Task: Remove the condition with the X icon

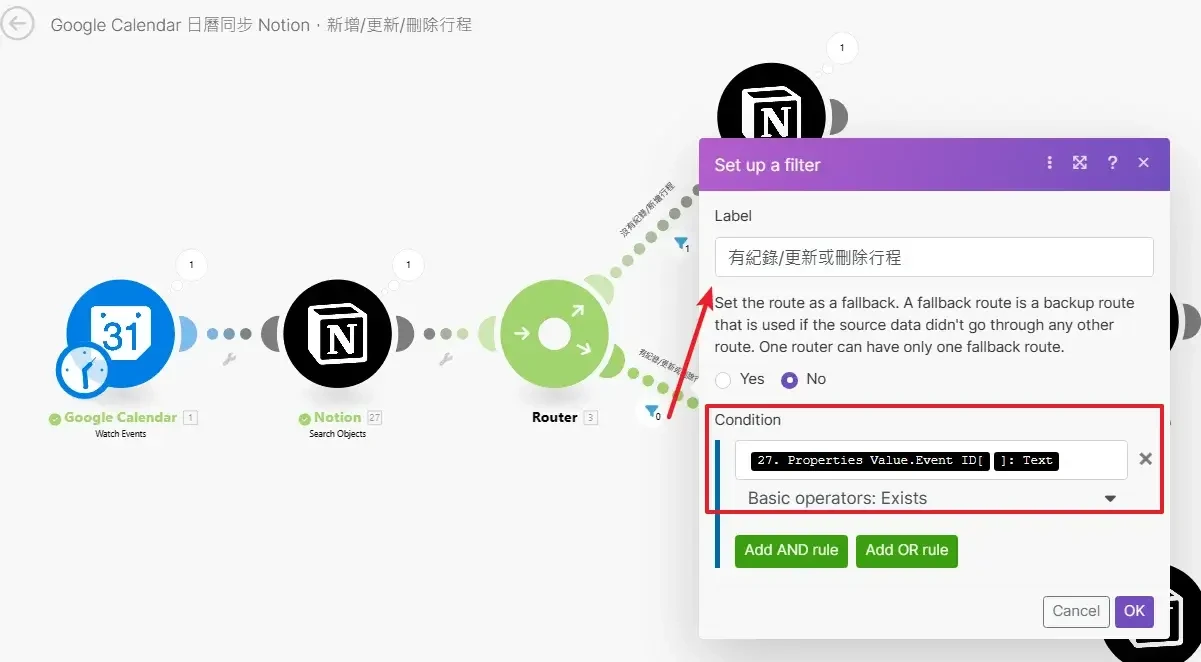Action: 1146,459
